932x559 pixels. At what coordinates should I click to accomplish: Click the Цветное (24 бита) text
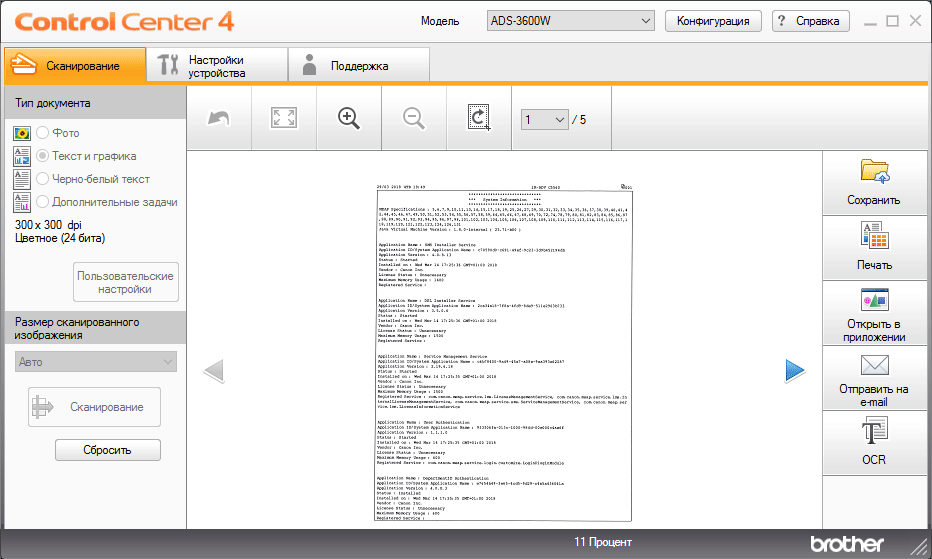[x=60, y=238]
